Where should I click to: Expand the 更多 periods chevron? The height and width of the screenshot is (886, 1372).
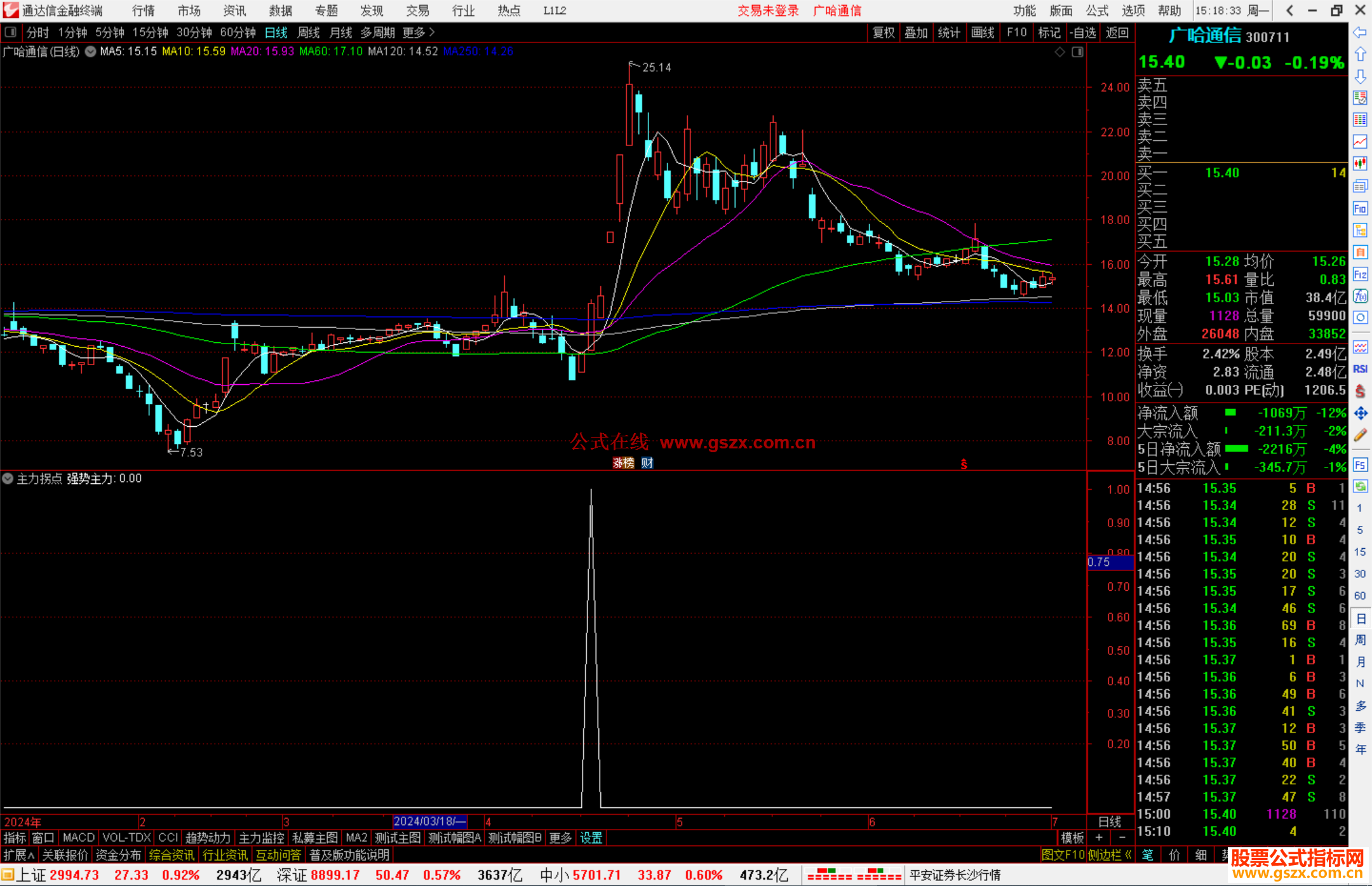coord(432,32)
